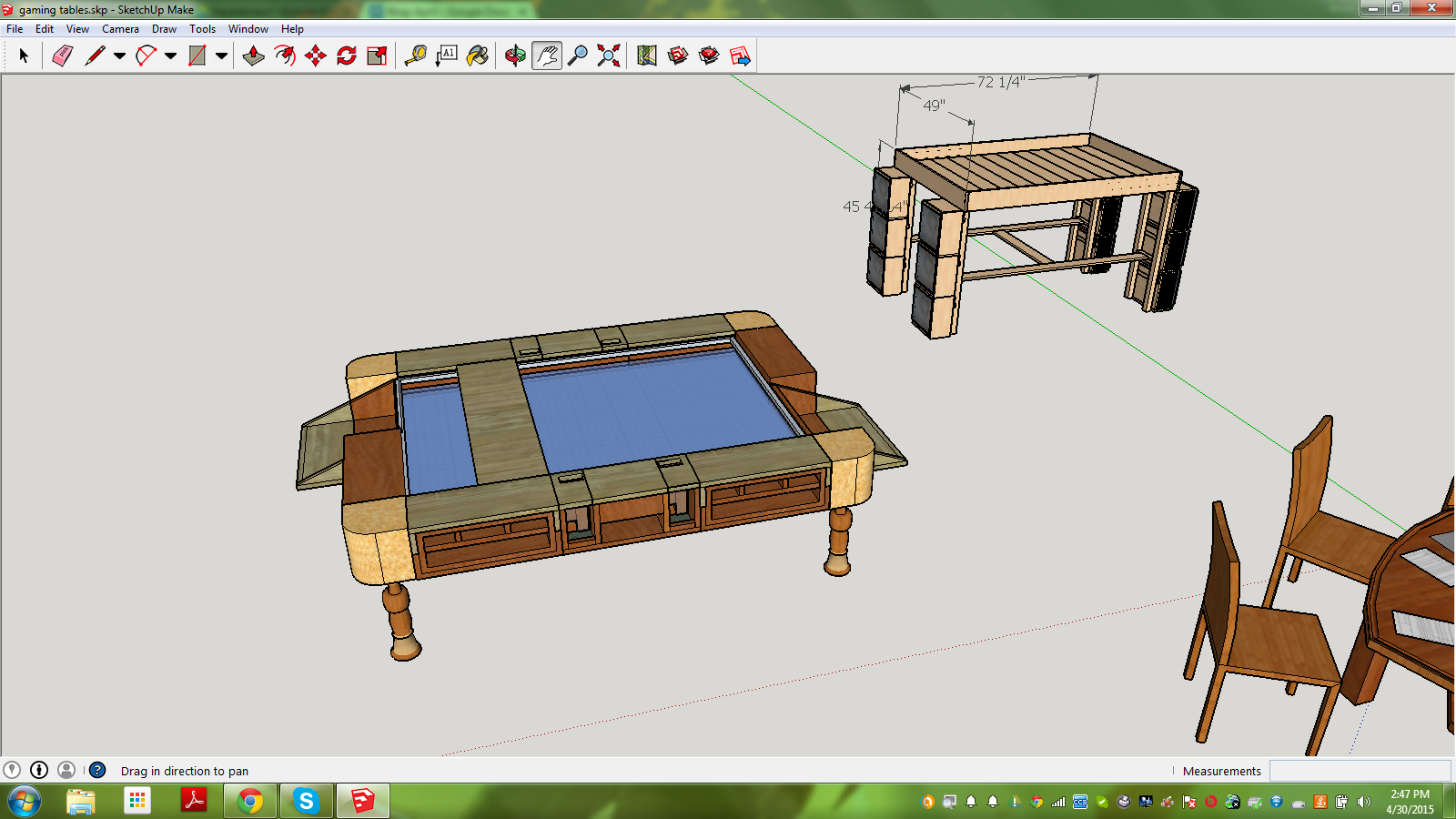Click the Measurements input box

click(x=1360, y=771)
